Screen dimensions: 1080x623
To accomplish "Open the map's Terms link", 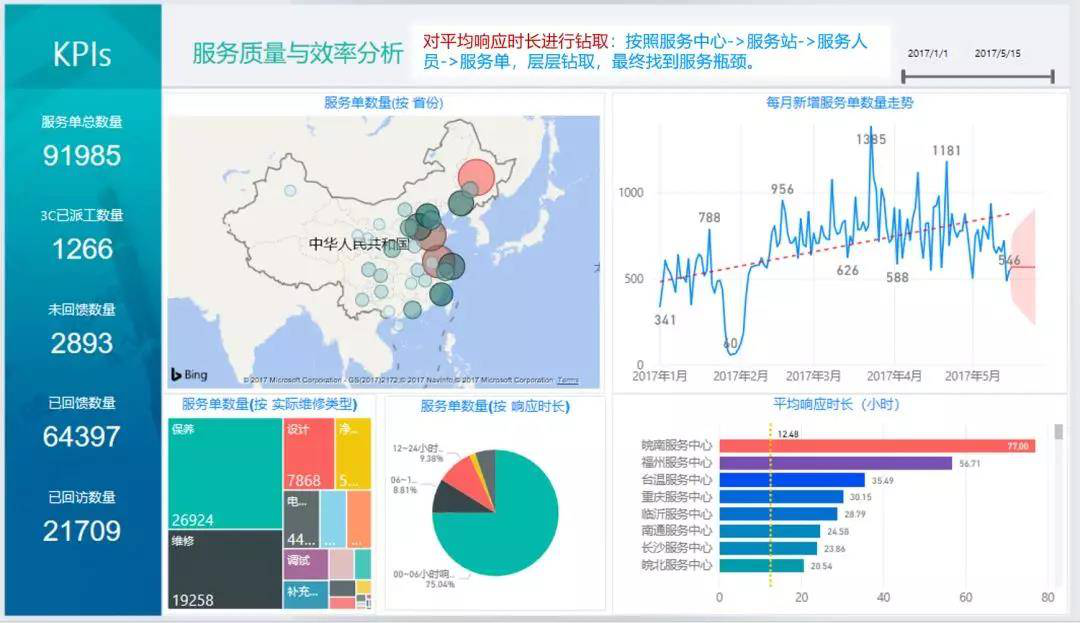I will tap(569, 380).
